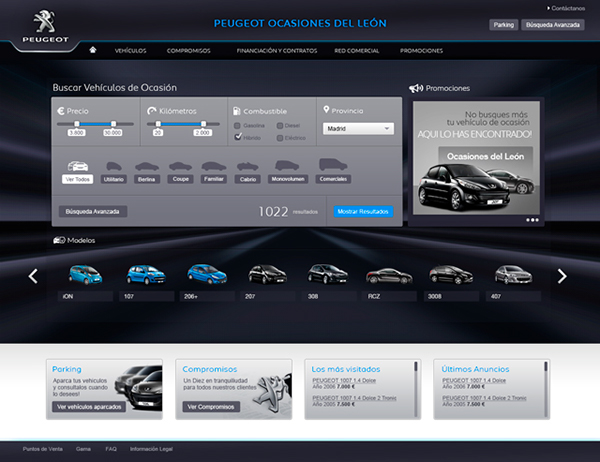The width and height of the screenshot is (600, 462).
Task: Select the Utilitario car silhouette
Action: tap(114, 167)
